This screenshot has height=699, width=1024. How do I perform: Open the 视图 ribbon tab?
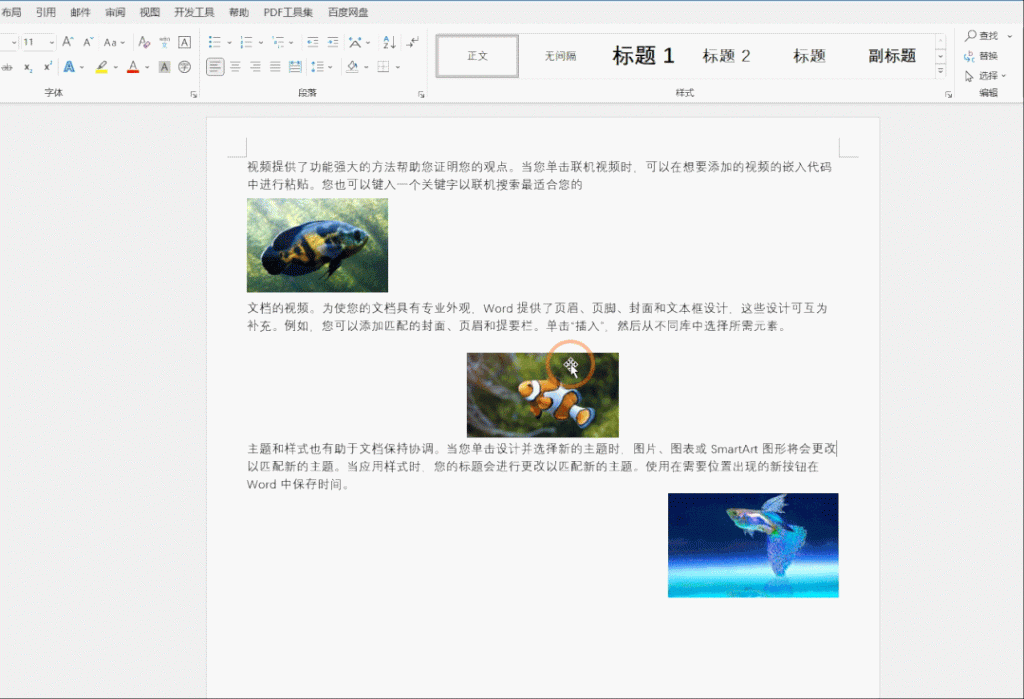(150, 12)
